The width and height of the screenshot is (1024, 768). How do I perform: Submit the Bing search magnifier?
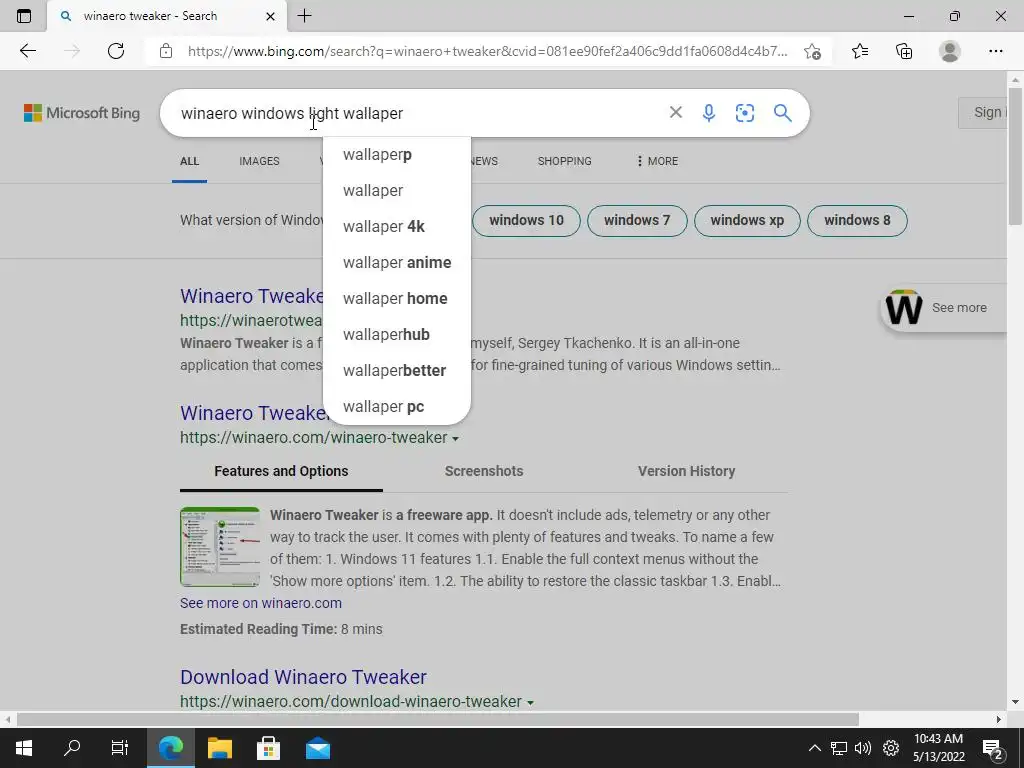[782, 113]
